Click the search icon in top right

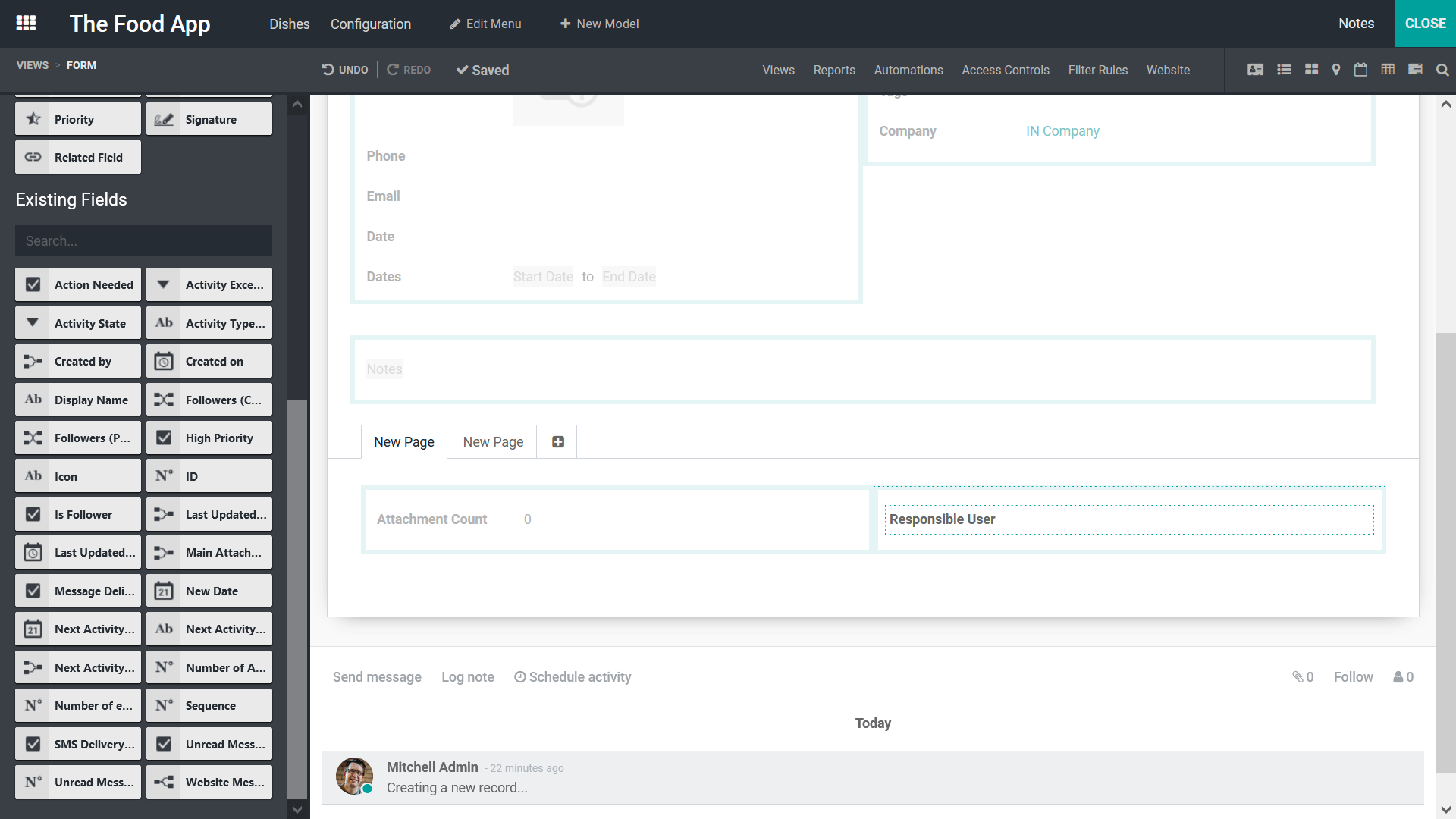pos(1442,70)
